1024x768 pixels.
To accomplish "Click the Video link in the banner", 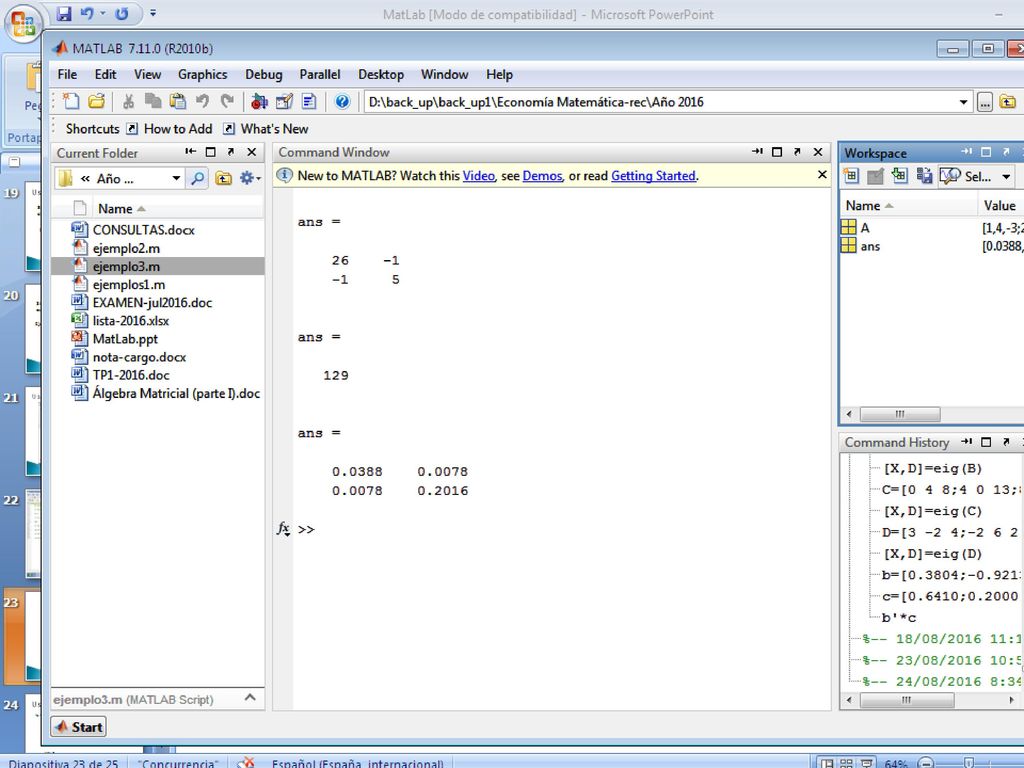I will [479, 176].
